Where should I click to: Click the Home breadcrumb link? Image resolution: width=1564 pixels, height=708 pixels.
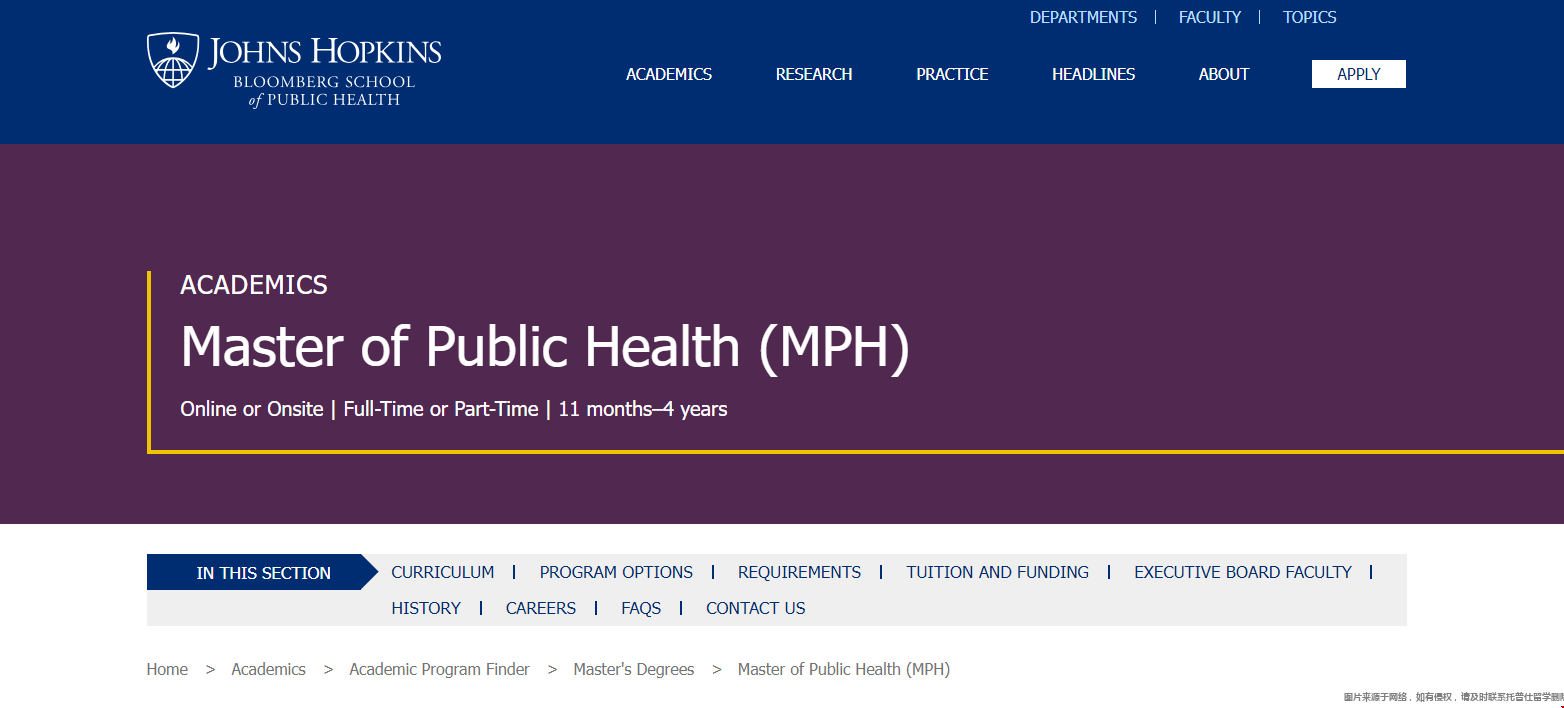click(167, 669)
